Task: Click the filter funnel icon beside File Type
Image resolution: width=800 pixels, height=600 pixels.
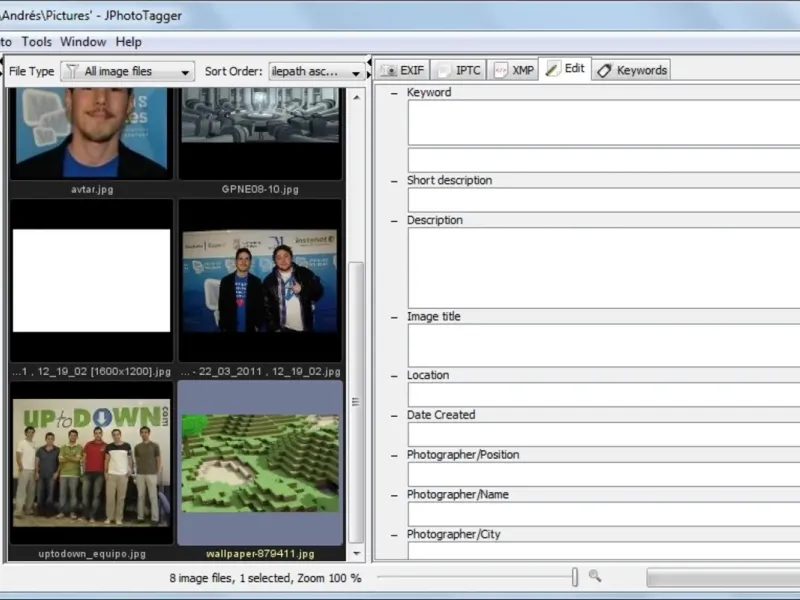Action: click(x=72, y=71)
